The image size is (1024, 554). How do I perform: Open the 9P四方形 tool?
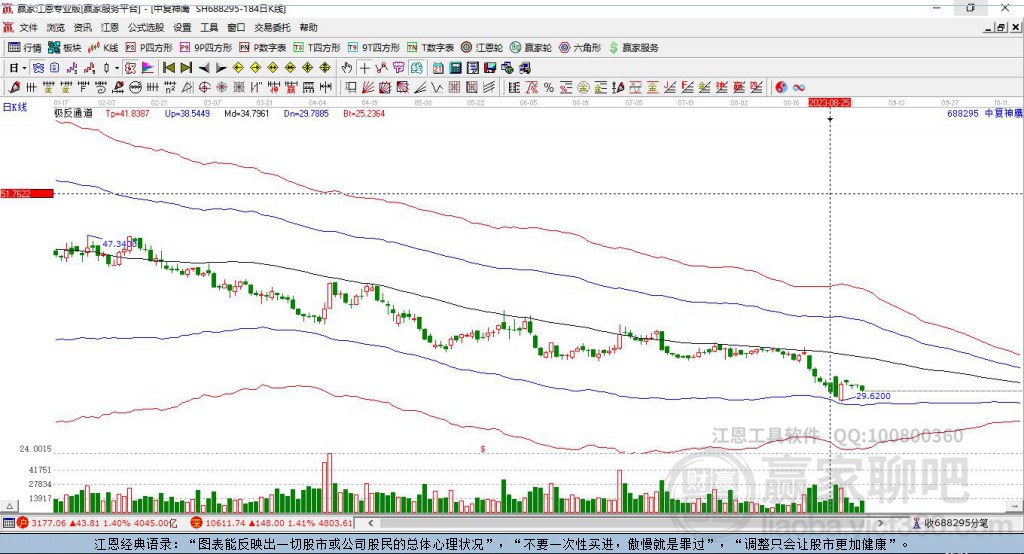pos(206,48)
